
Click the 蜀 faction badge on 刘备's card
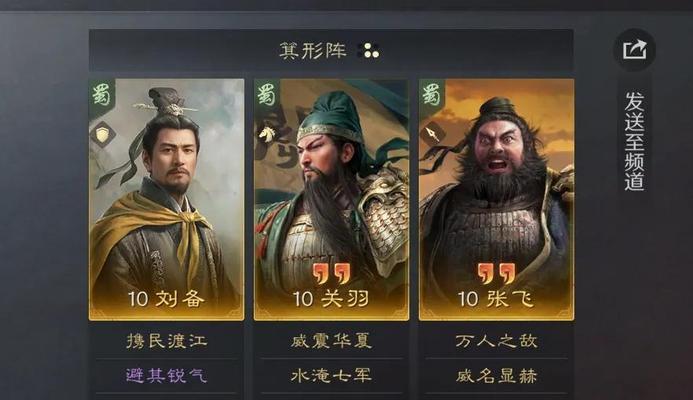(x=102, y=93)
